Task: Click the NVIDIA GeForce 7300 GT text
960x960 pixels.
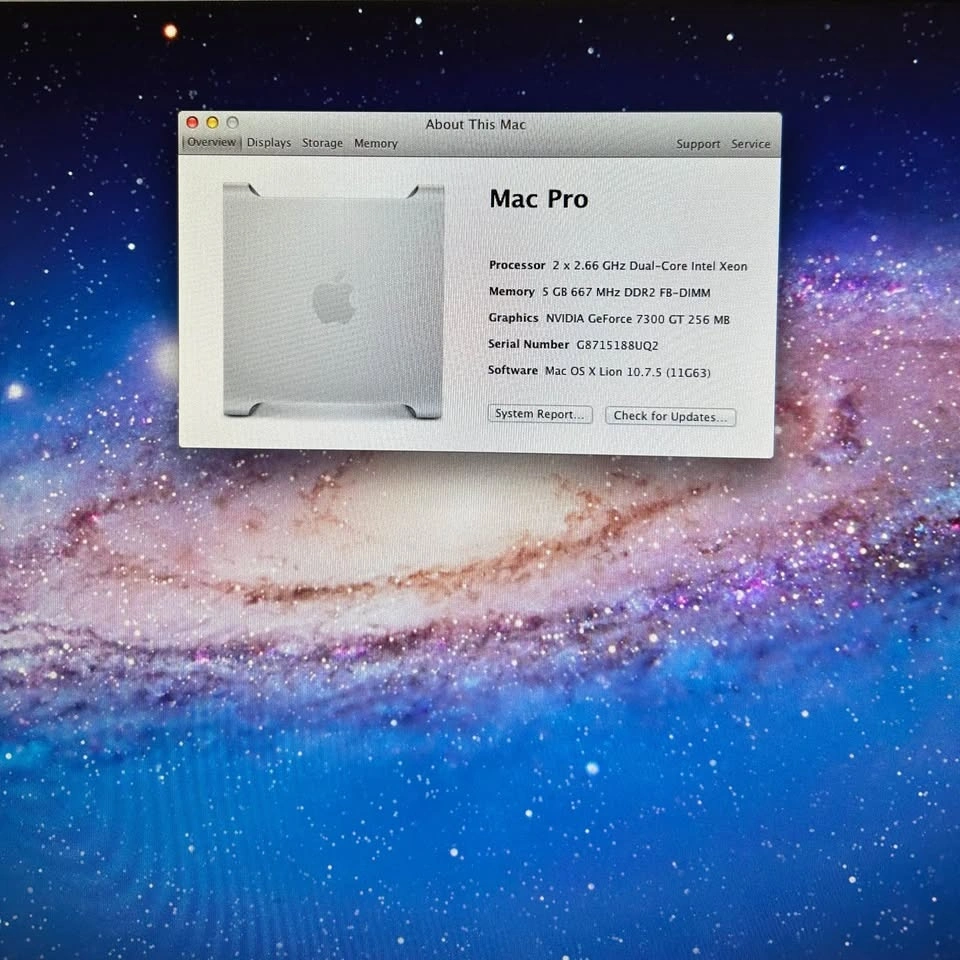Action: point(637,319)
